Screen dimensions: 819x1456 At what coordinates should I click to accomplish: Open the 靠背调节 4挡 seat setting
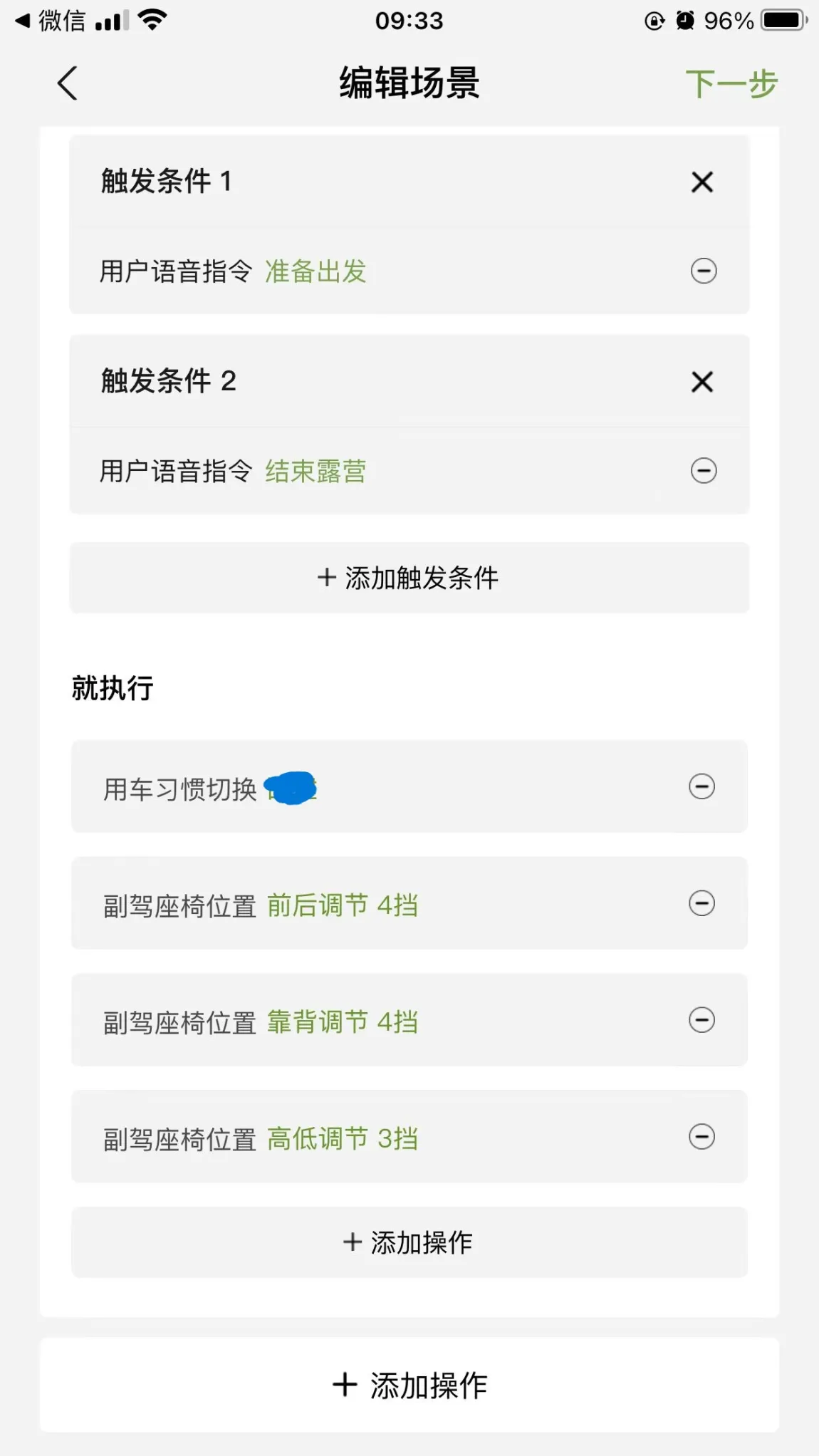click(x=342, y=1022)
